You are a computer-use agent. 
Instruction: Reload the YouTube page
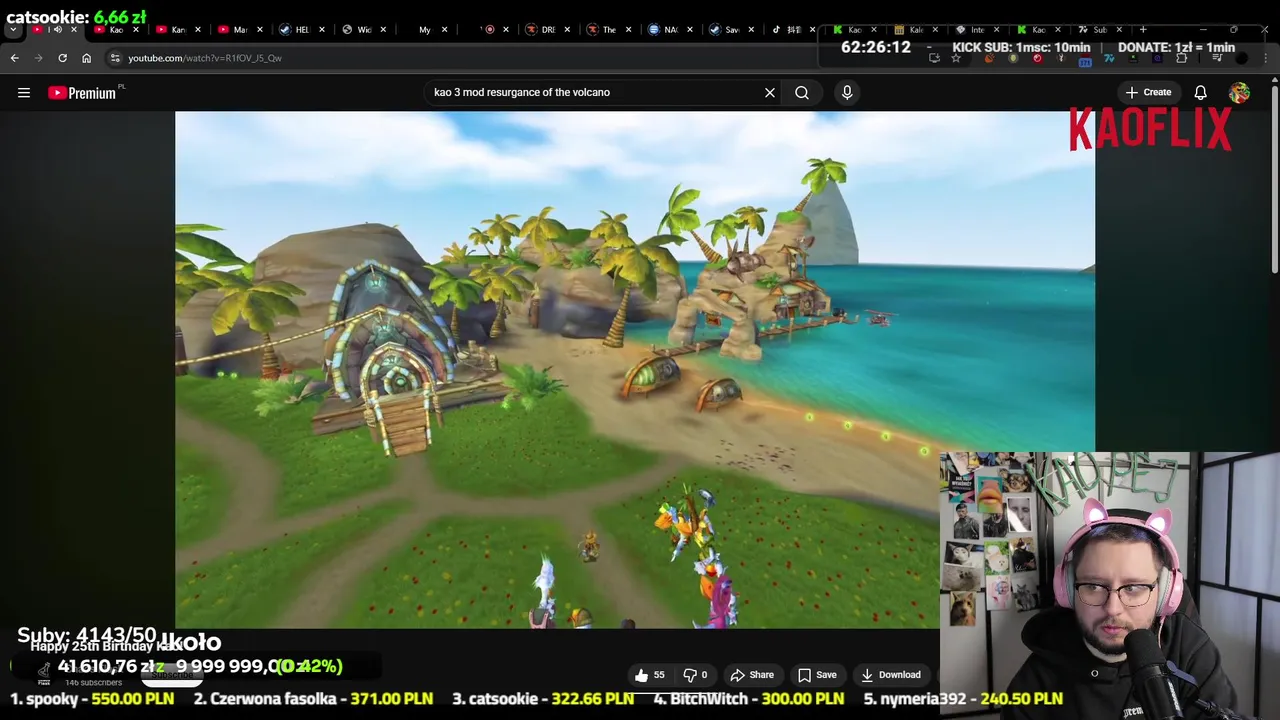(62, 58)
